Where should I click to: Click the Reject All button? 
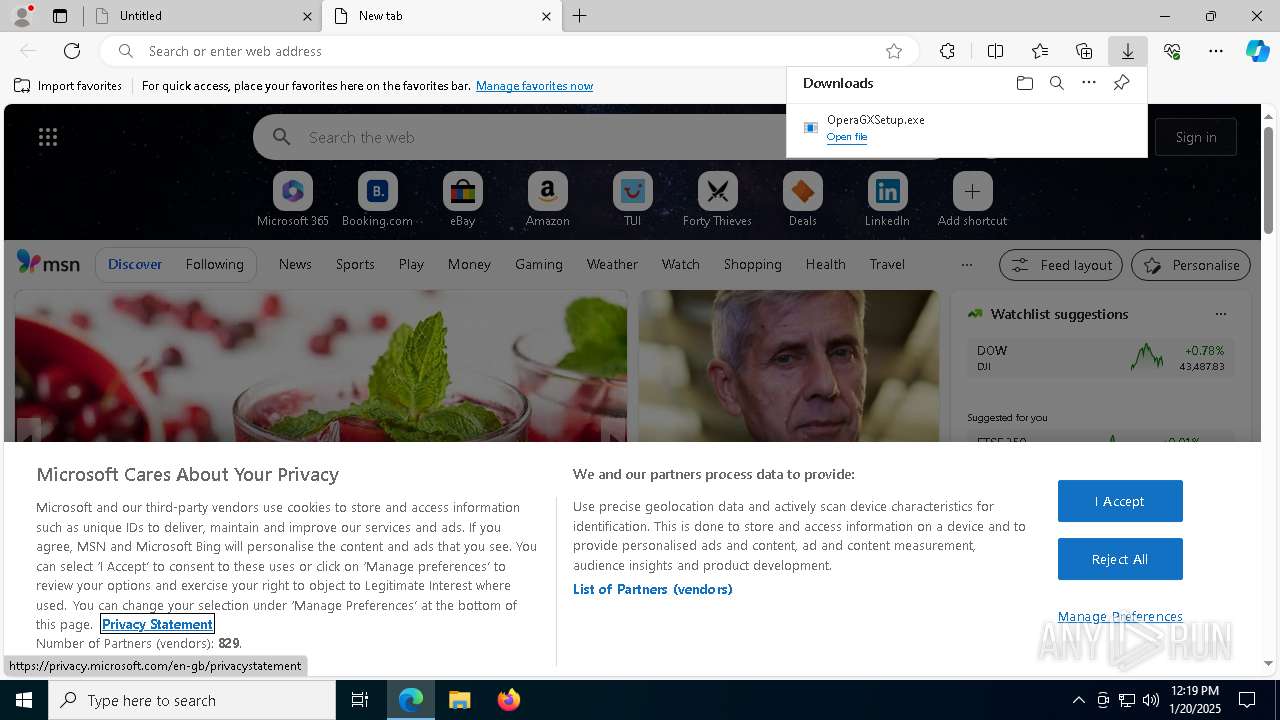(1120, 559)
